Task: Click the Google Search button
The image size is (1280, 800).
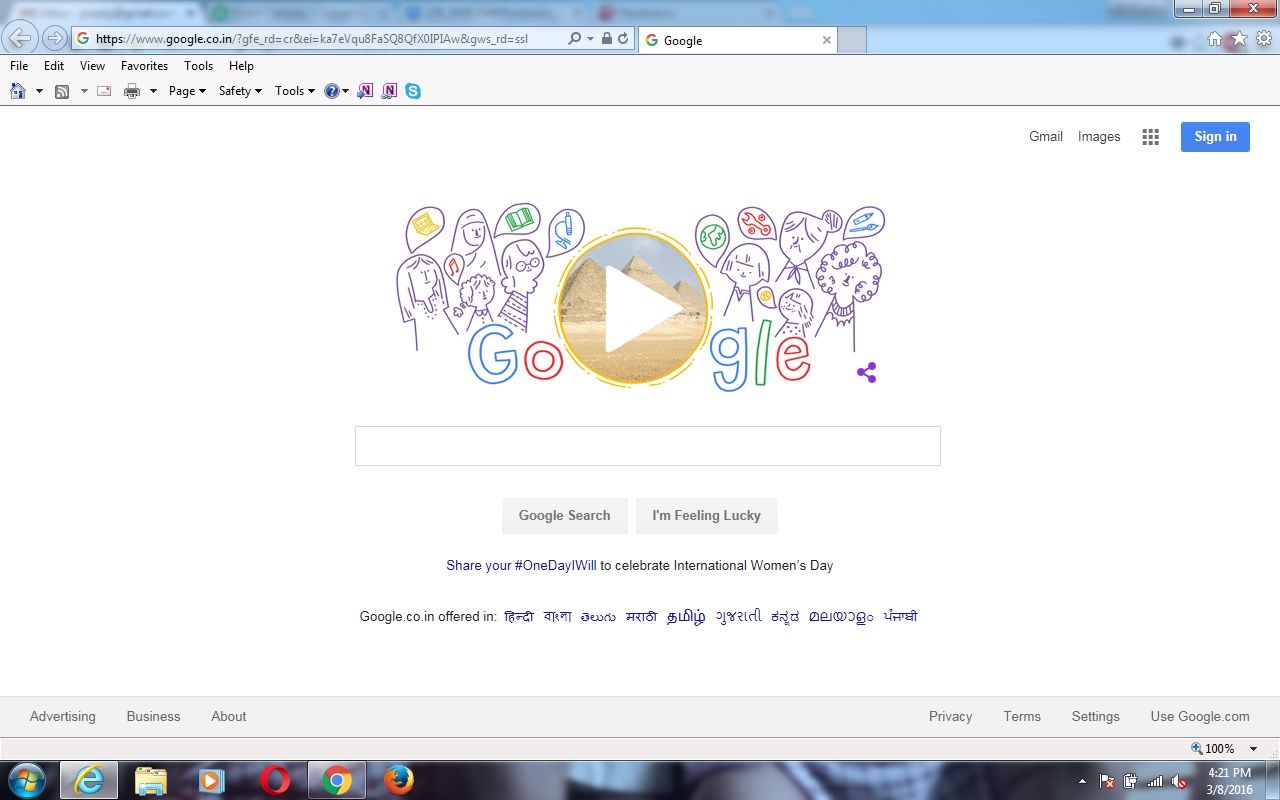Action: pyautogui.click(x=565, y=516)
